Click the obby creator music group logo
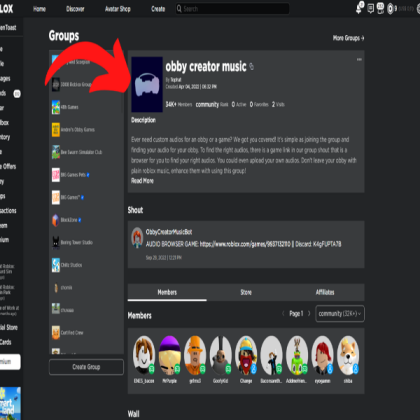The width and height of the screenshot is (420, 420). [x=147, y=84]
